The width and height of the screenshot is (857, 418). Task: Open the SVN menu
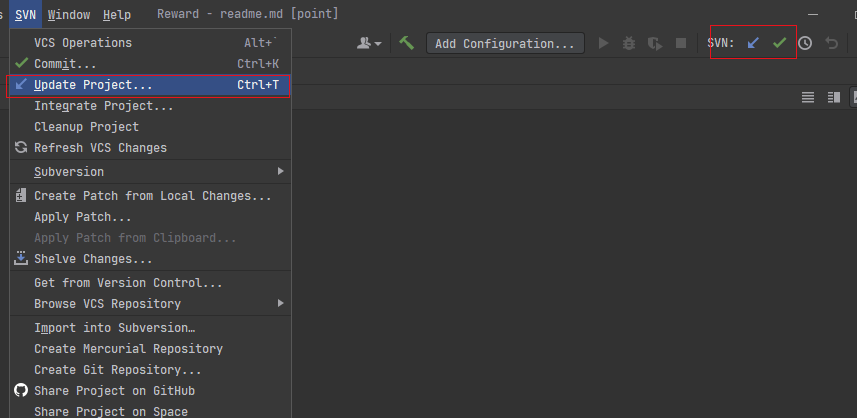pos(25,15)
